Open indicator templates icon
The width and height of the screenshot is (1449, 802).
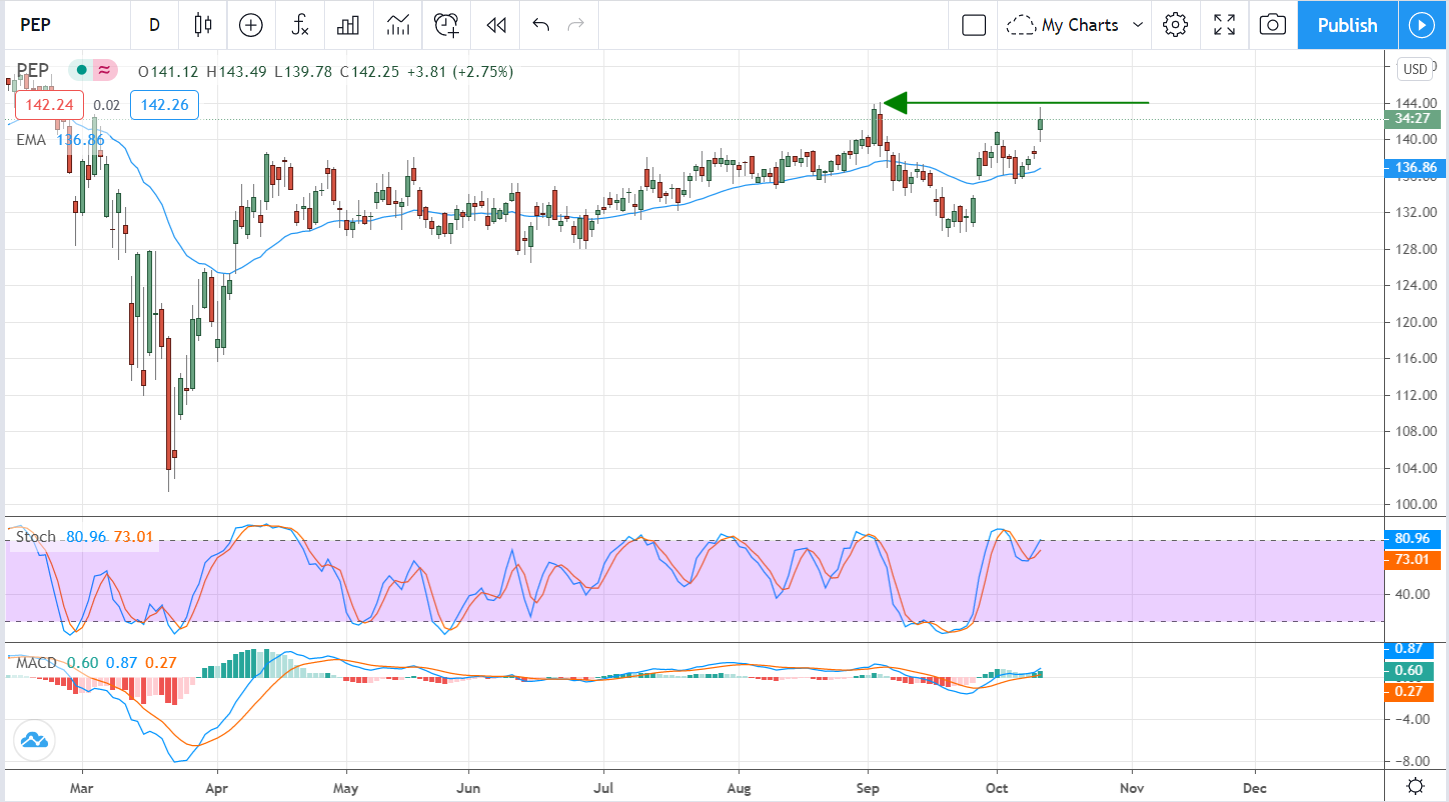tap(398, 25)
